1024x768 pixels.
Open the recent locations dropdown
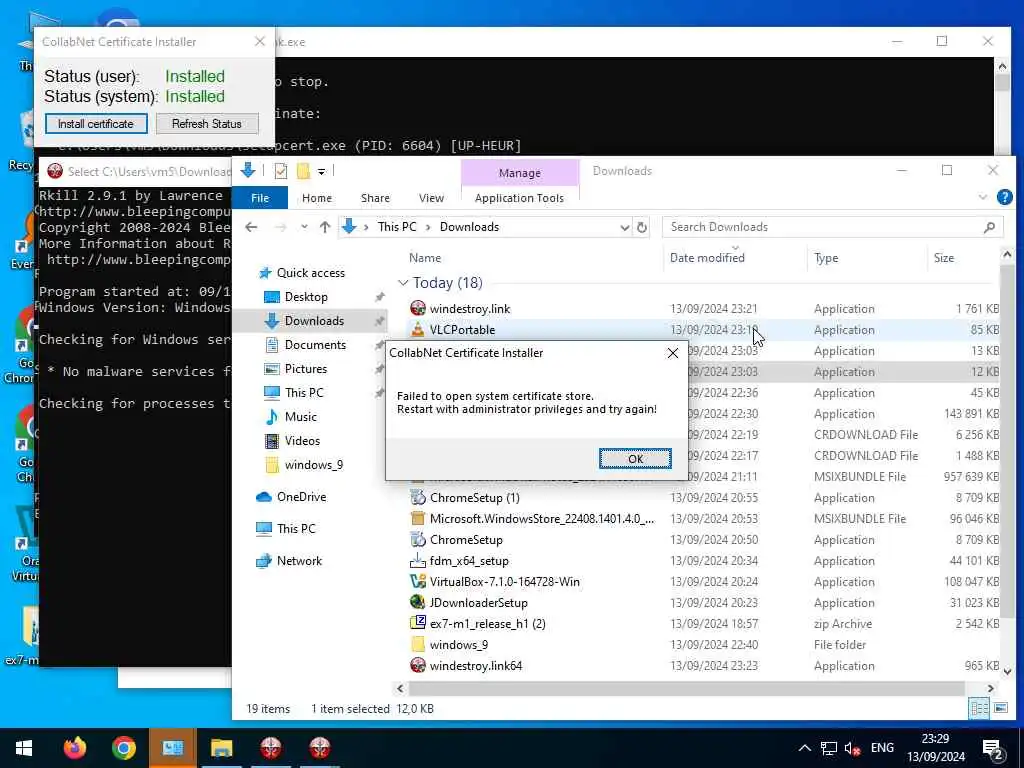[x=304, y=227]
